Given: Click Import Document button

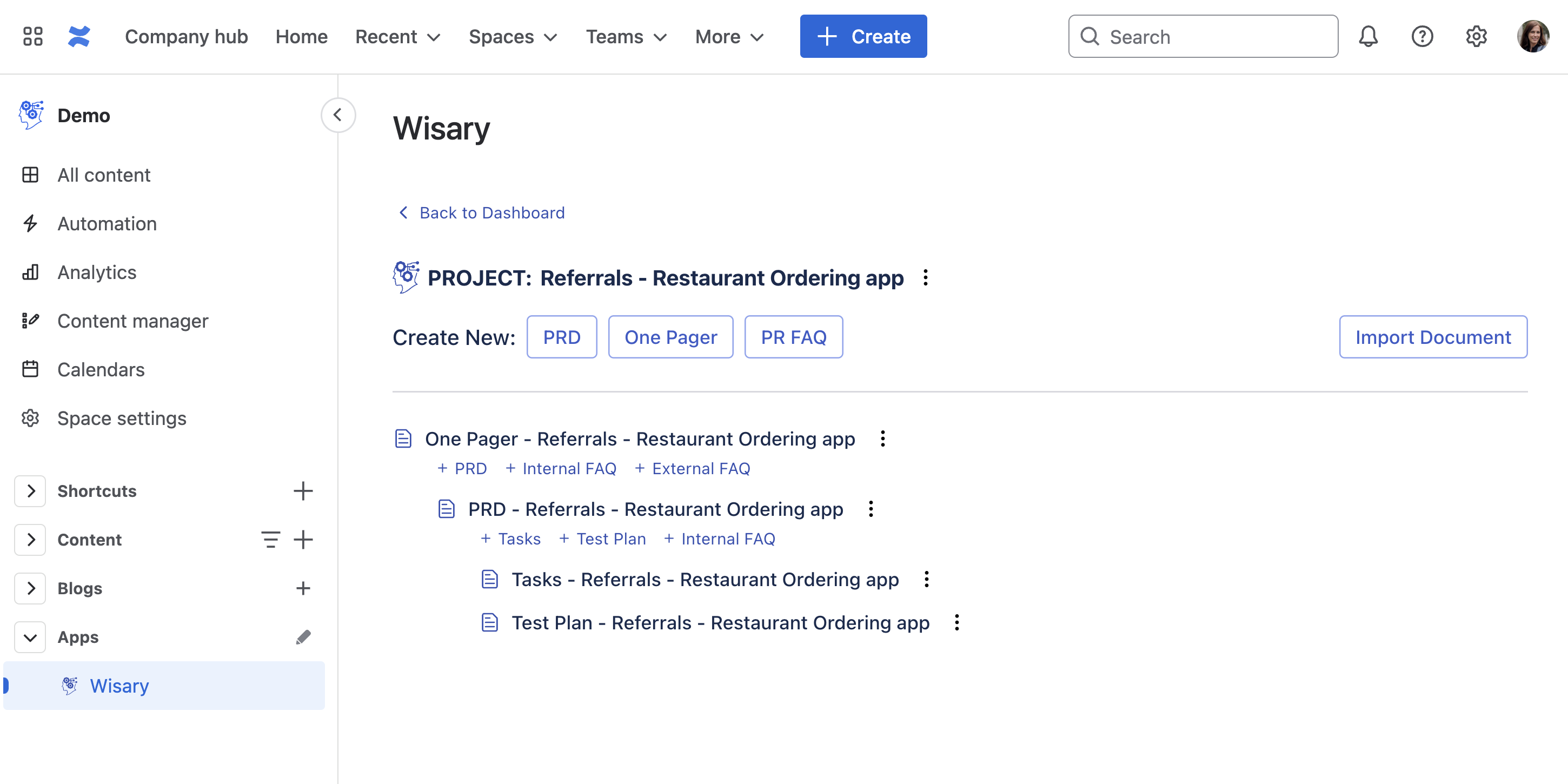Looking at the screenshot, I should (x=1432, y=337).
